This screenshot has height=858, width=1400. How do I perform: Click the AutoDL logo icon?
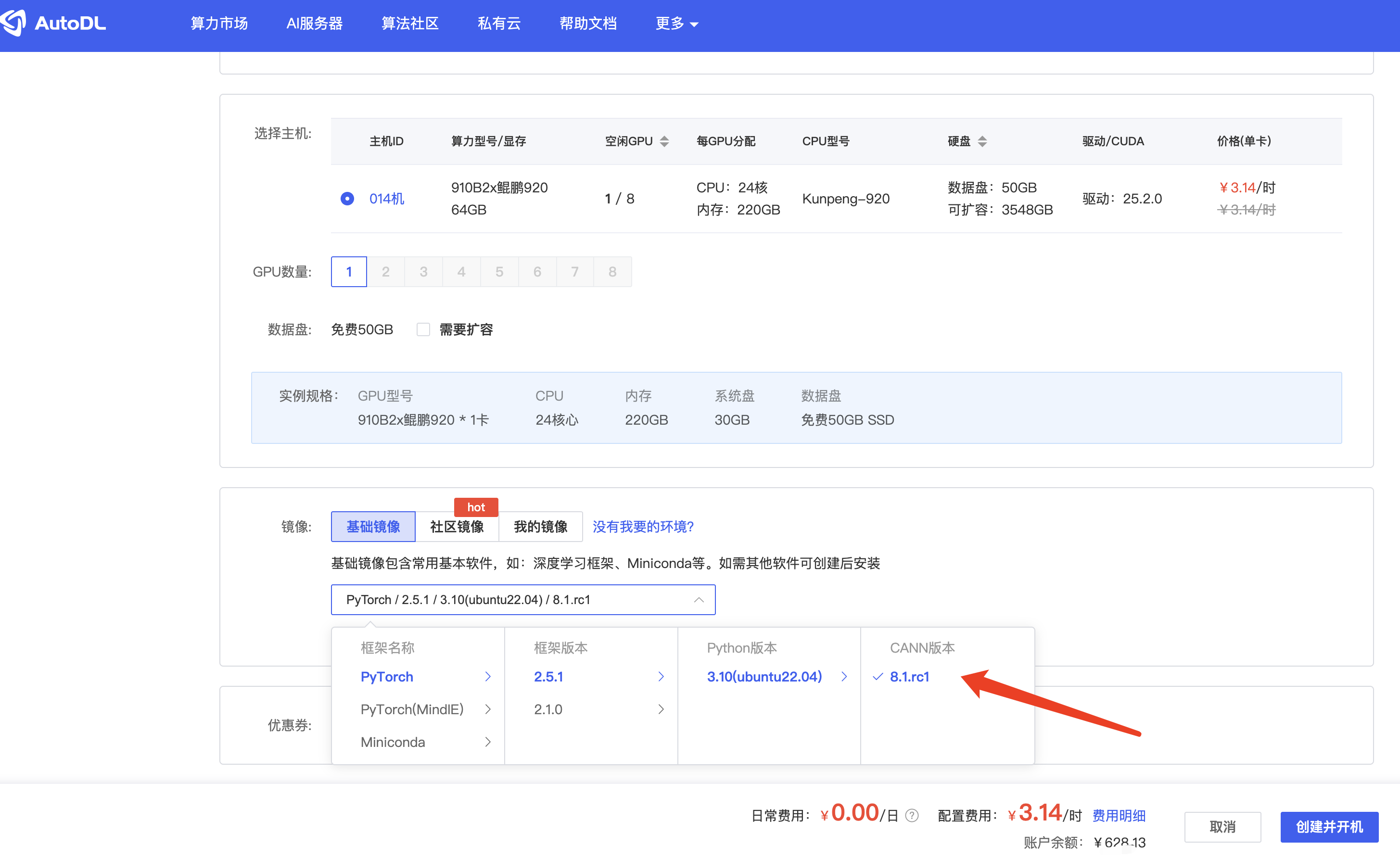point(13,23)
